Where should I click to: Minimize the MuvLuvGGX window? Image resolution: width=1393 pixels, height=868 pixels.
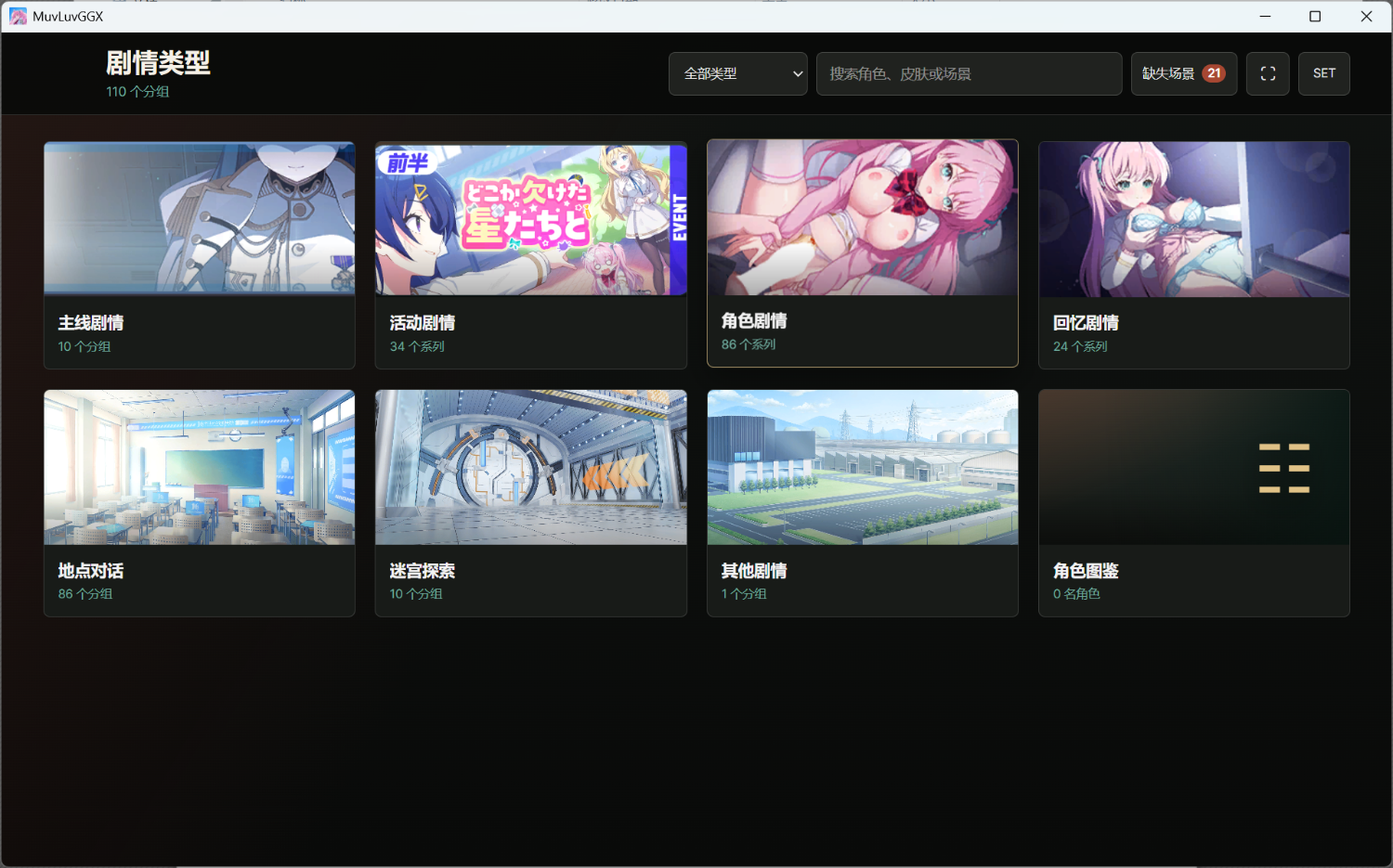[x=1265, y=17]
